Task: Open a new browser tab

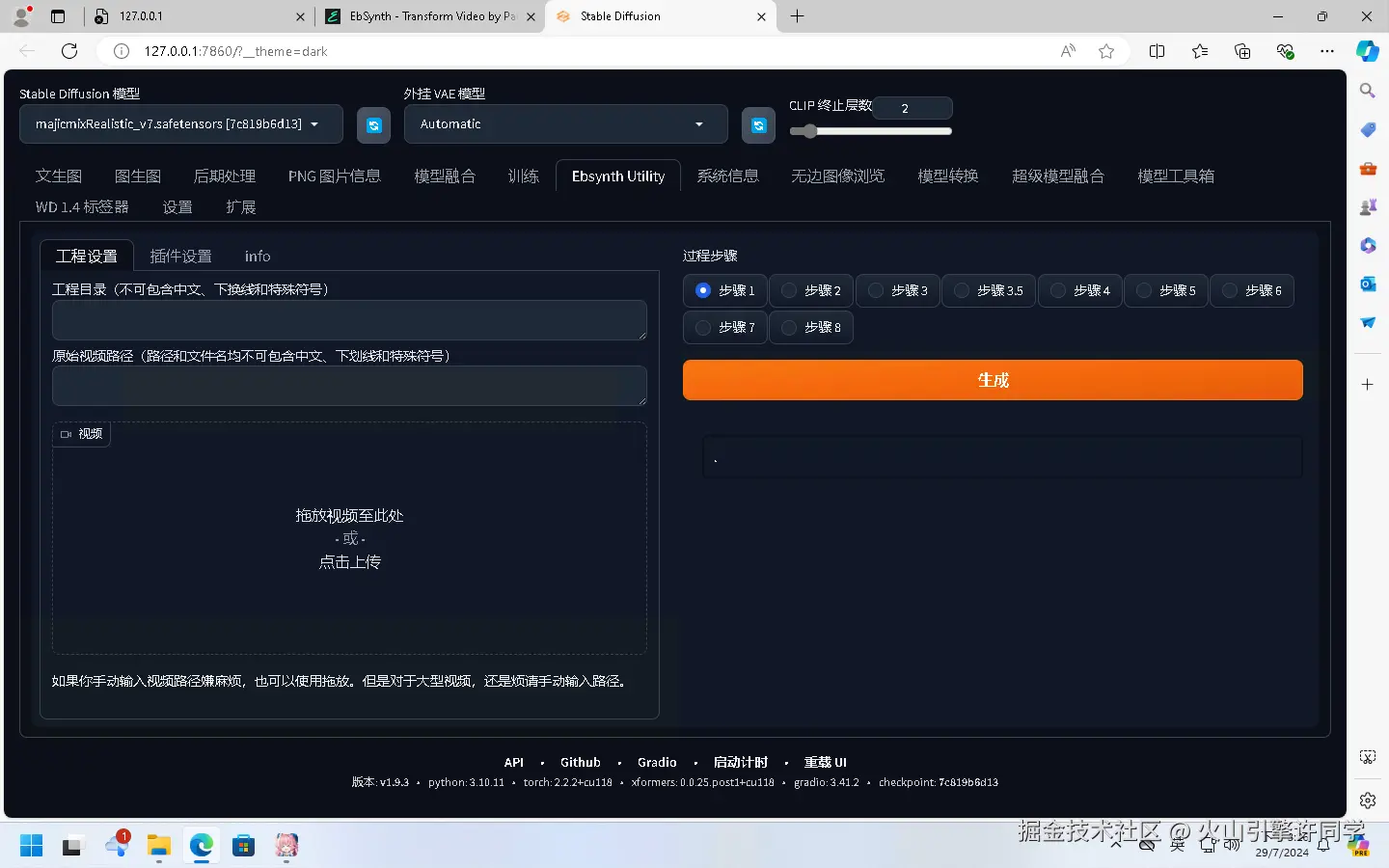Action: pyautogui.click(x=798, y=16)
